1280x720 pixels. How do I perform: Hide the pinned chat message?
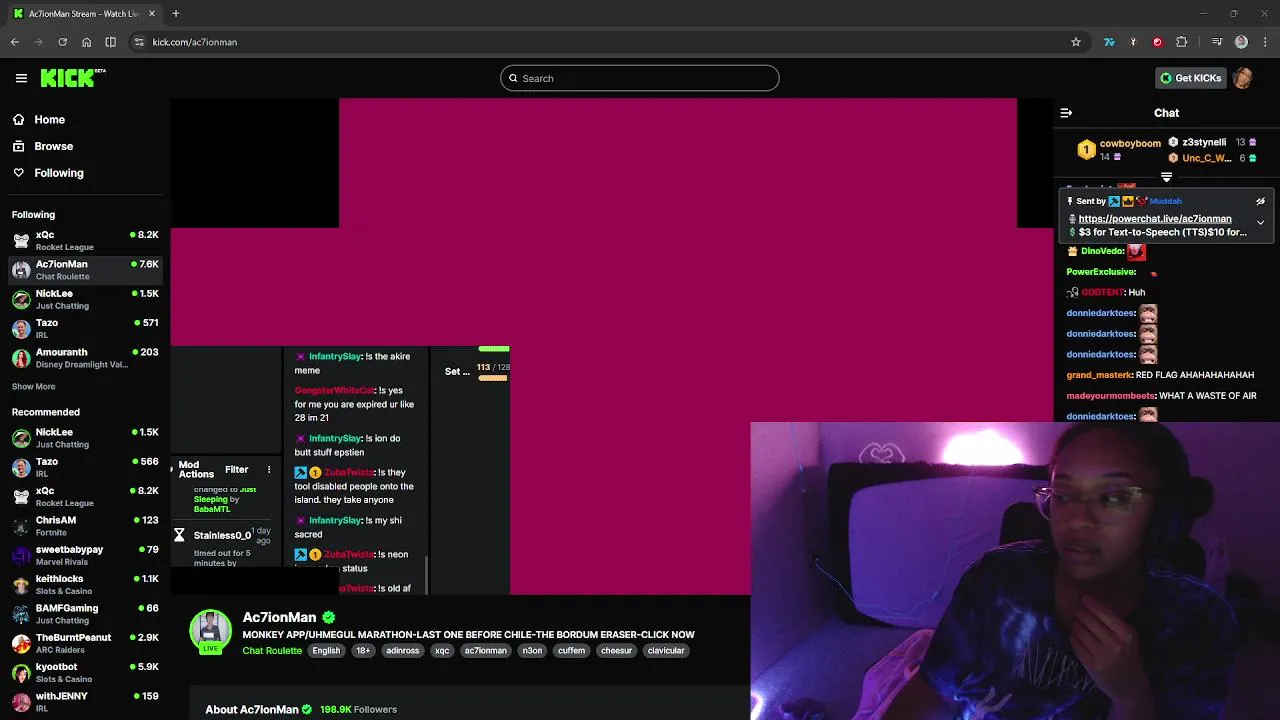click(1260, 201)
